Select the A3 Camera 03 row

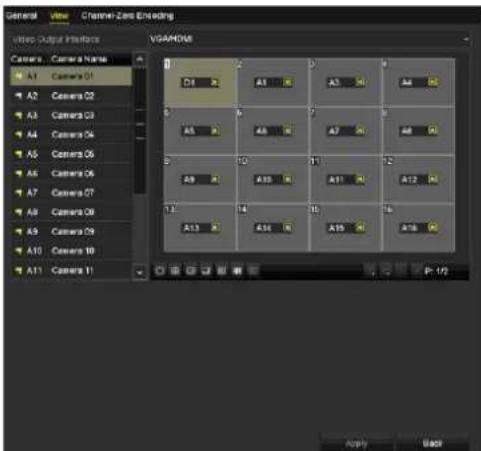[71, 115]
